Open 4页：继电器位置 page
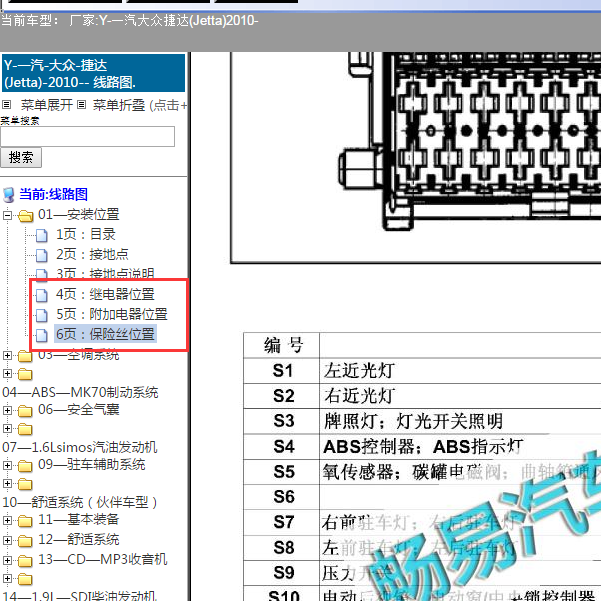Viewport: 601px width, 601px height. [105, 294]
